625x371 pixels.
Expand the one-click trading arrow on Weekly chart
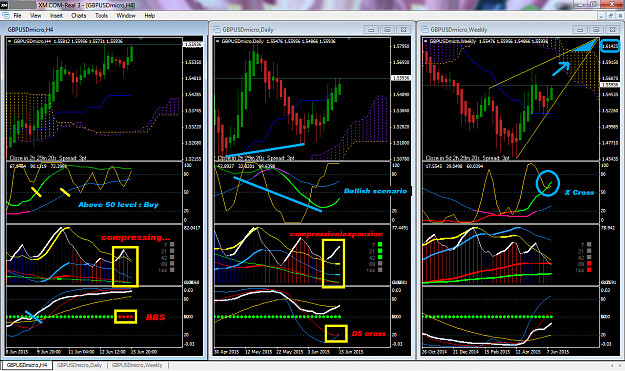point(426,41)
